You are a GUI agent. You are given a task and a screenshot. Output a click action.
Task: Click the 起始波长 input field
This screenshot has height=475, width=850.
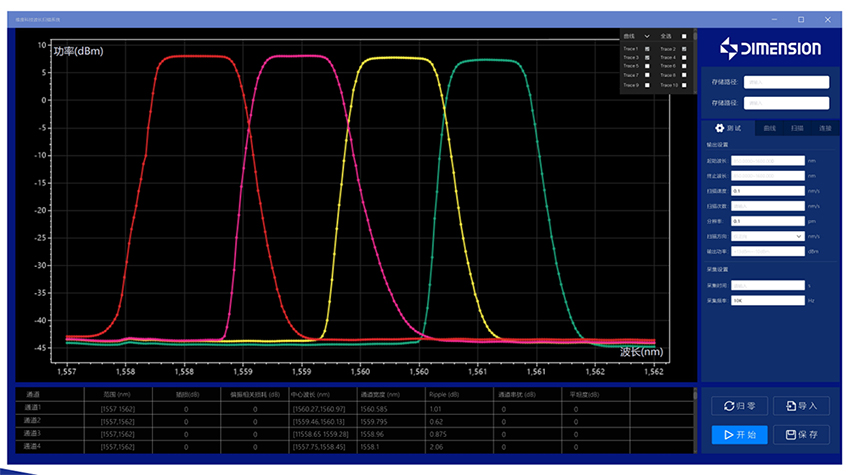768,160
